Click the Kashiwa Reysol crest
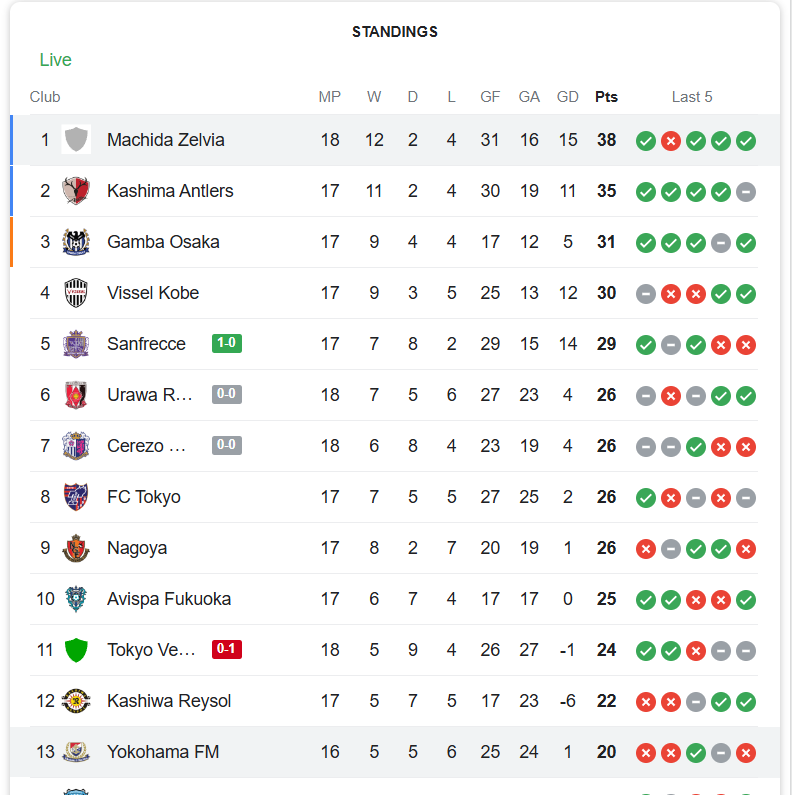792x795 pixels. 76,701
